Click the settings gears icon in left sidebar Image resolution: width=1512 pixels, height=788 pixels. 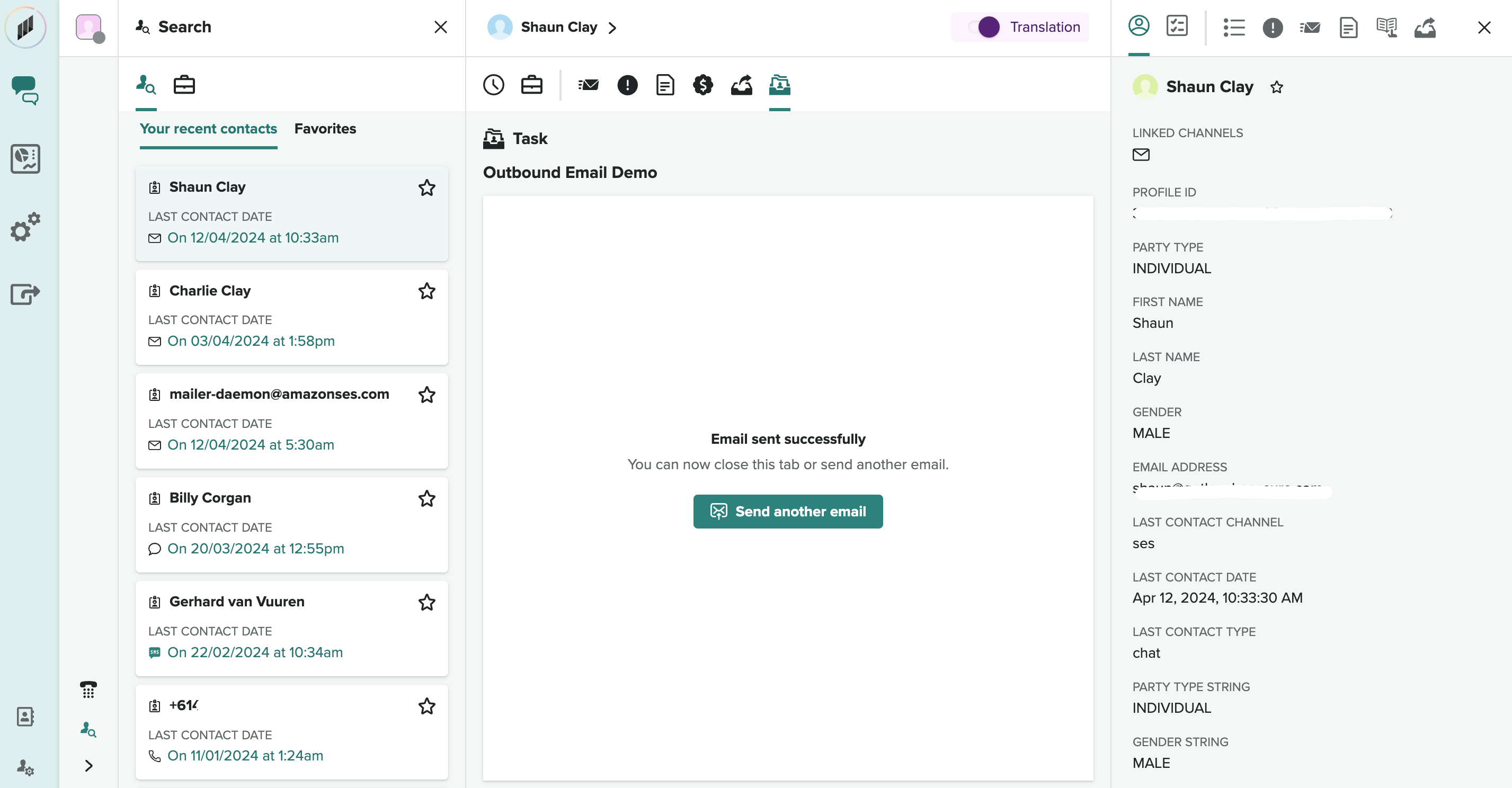tap(25, 227)
